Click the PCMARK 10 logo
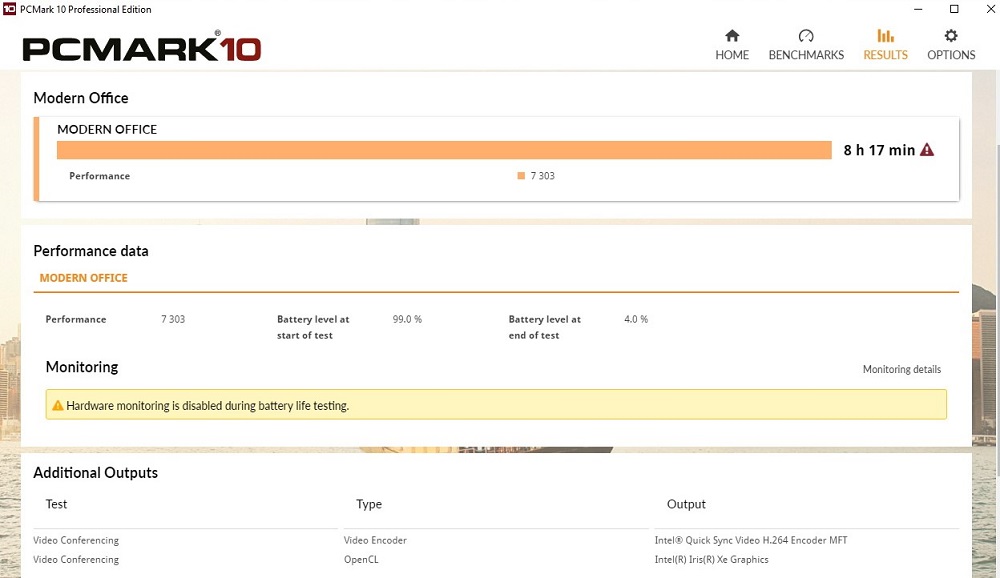1000x578 pixels. pyautogui.click(x=142, y=48)
